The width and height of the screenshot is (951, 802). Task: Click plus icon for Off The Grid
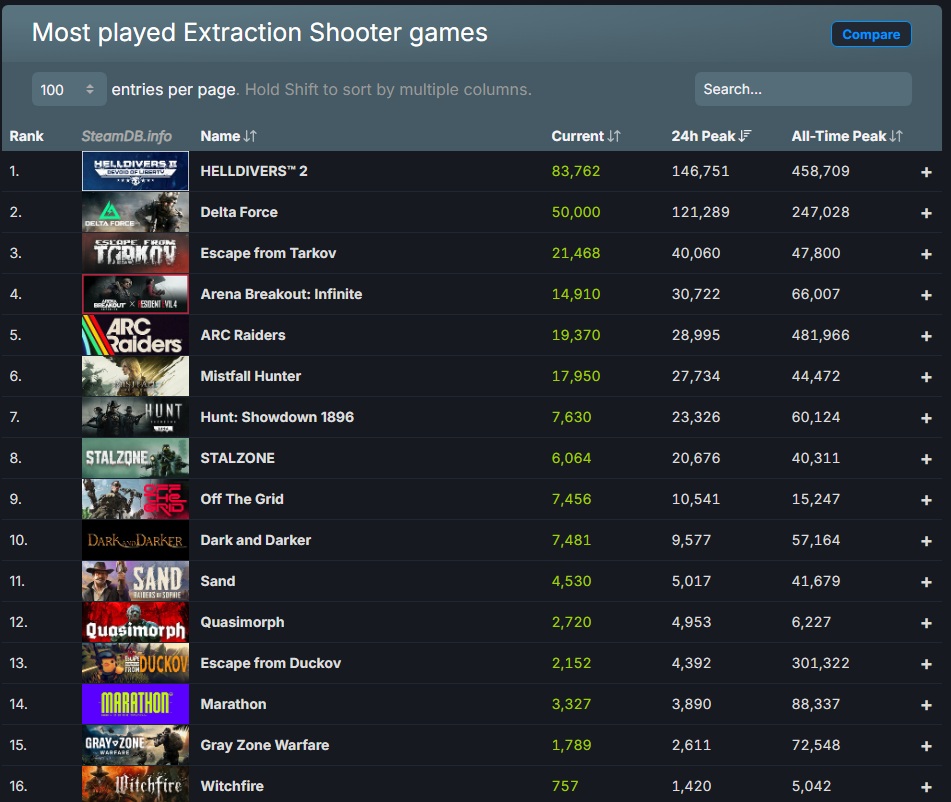pyautogui.click(x=926, y=500)
